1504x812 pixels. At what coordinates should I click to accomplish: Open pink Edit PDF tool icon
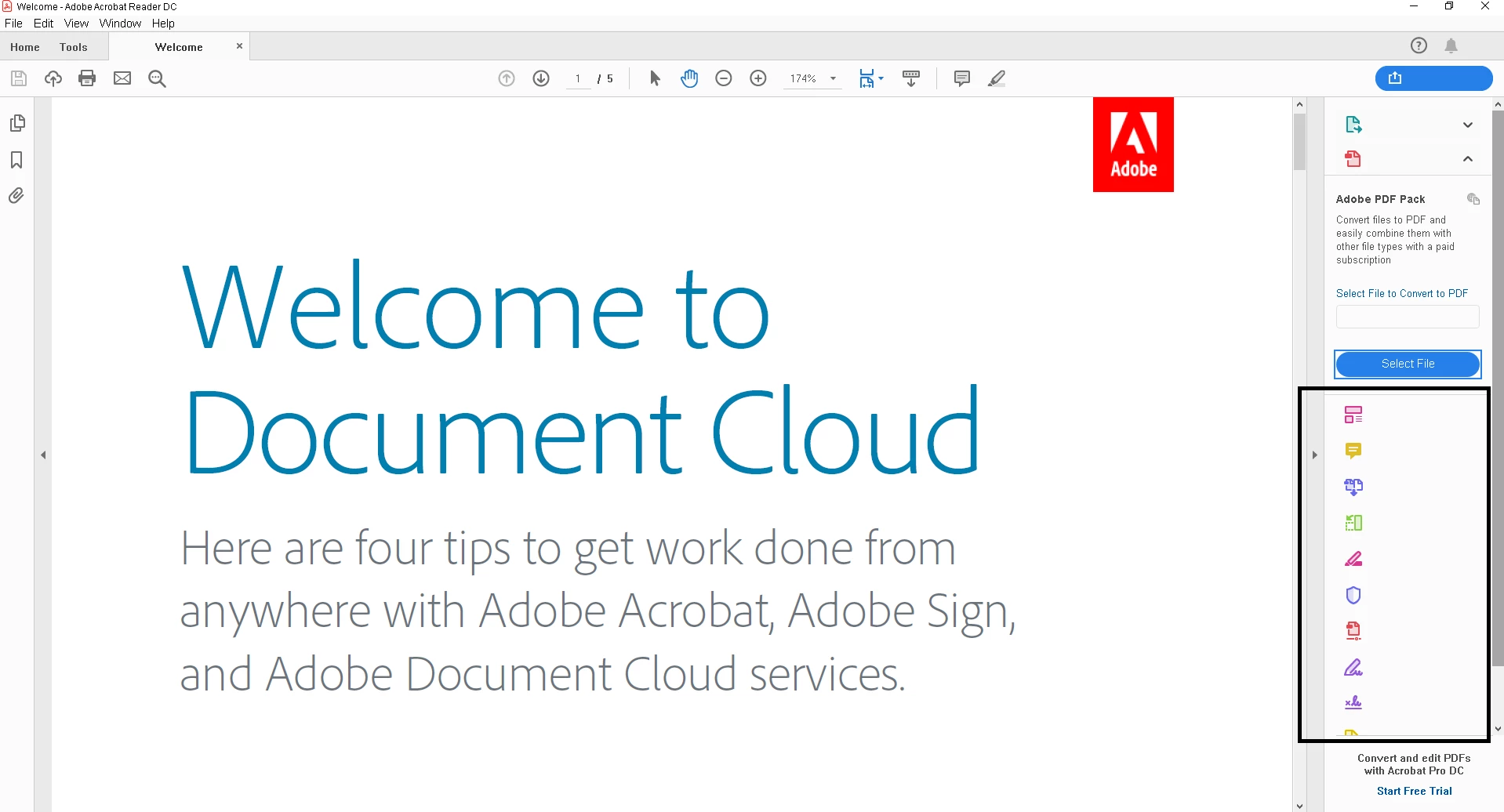click(x=1353, y=415)
